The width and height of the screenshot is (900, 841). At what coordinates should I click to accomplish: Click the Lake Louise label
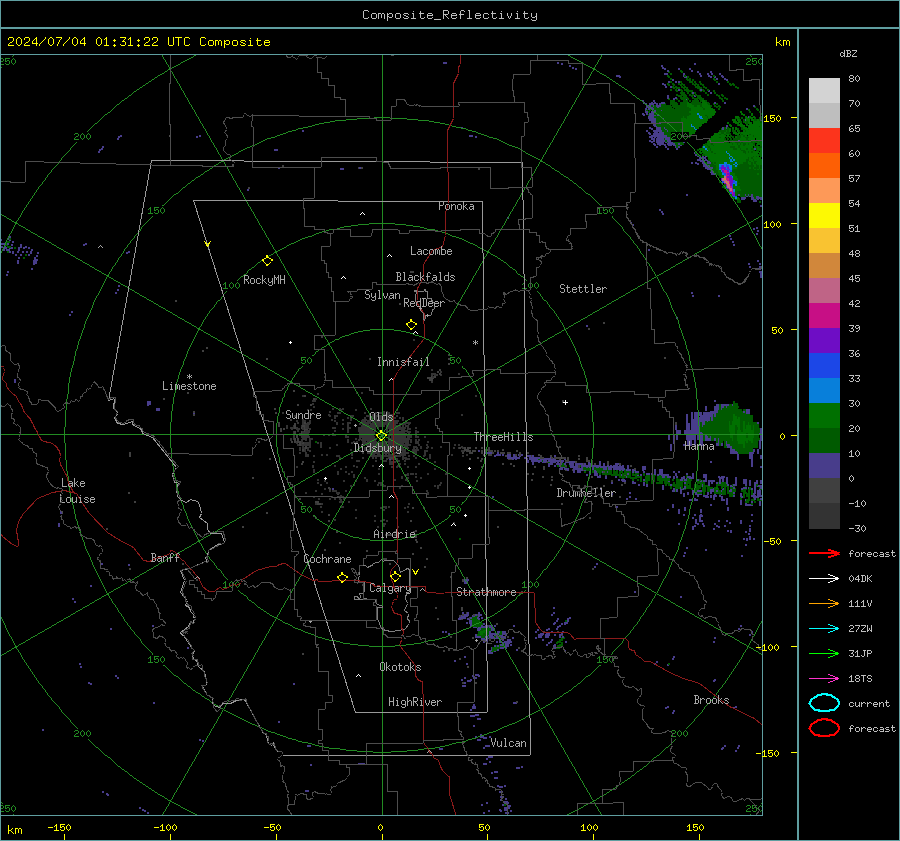[x=77, y=491]
